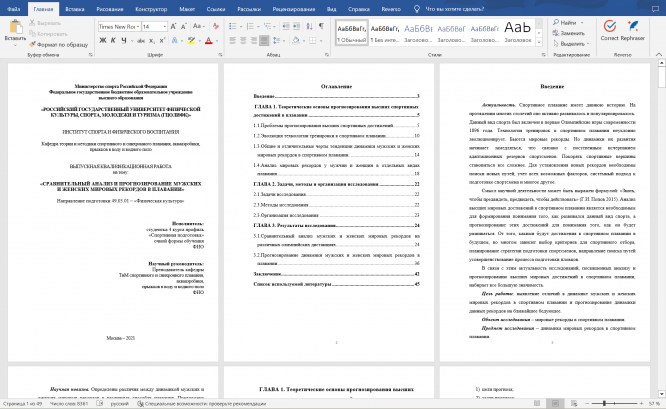Click the vertical scrollbar down arrow
This screenshot has height=409, width=666.
[x=661, y=394]
